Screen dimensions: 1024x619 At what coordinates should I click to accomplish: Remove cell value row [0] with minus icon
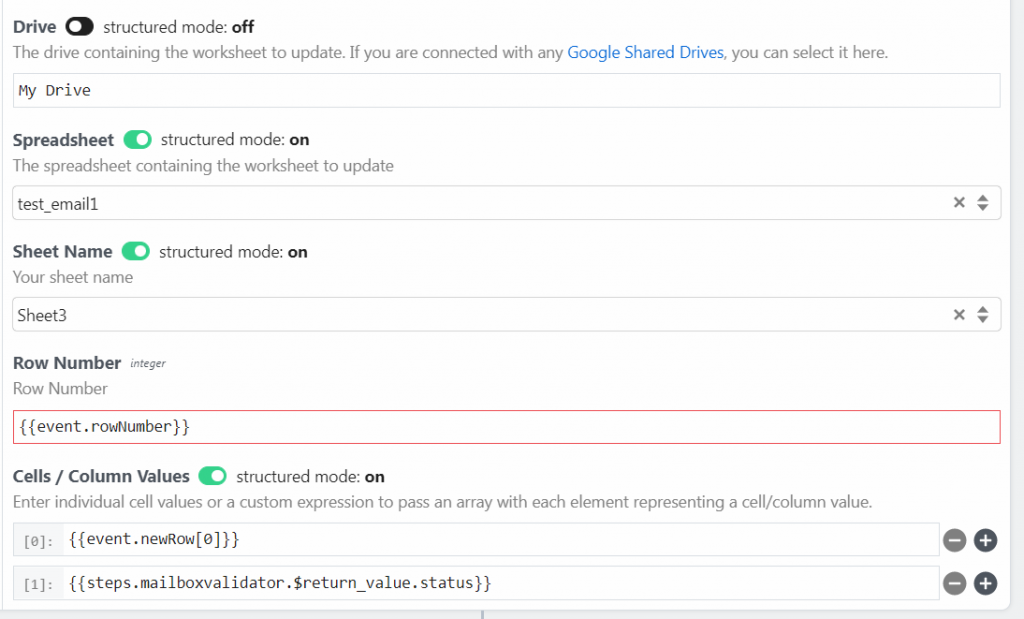(954, 541)
